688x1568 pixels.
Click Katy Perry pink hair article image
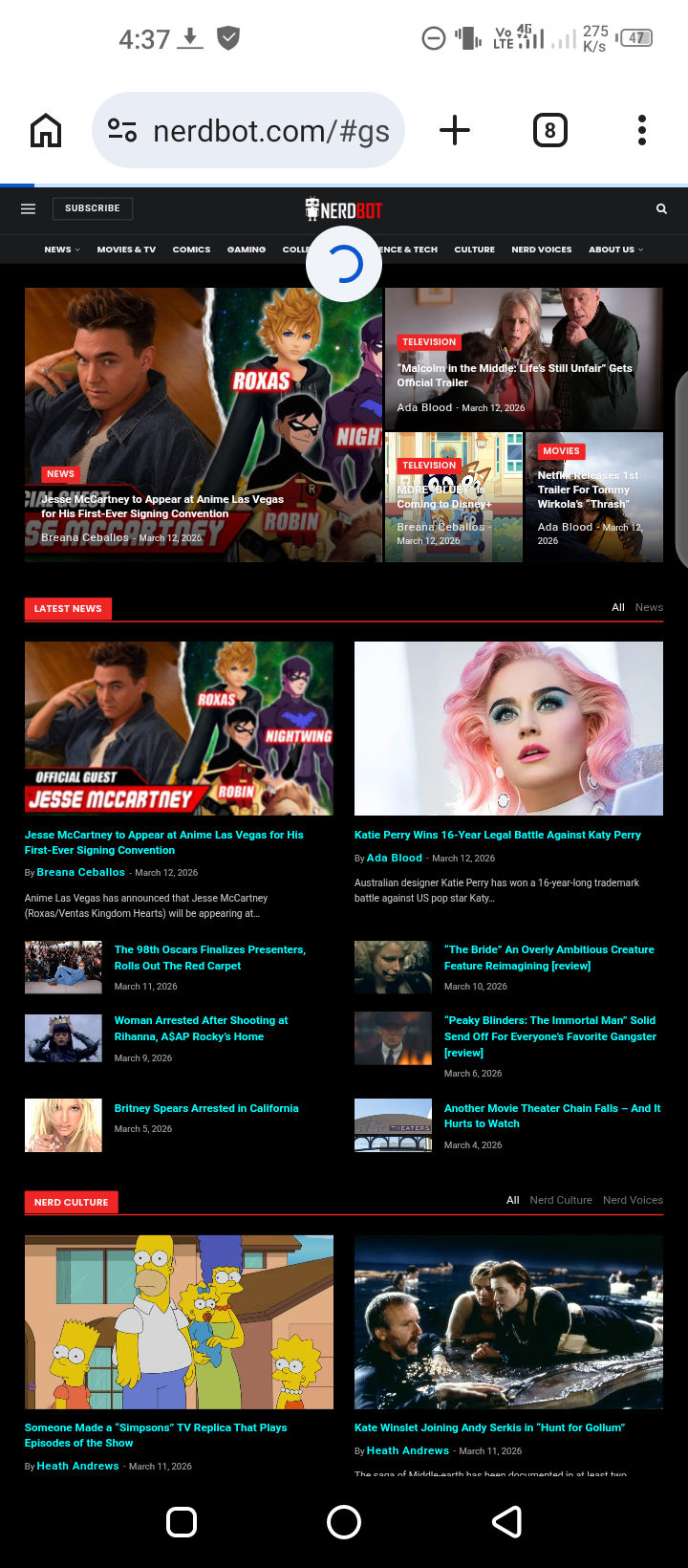pos(508,729)
